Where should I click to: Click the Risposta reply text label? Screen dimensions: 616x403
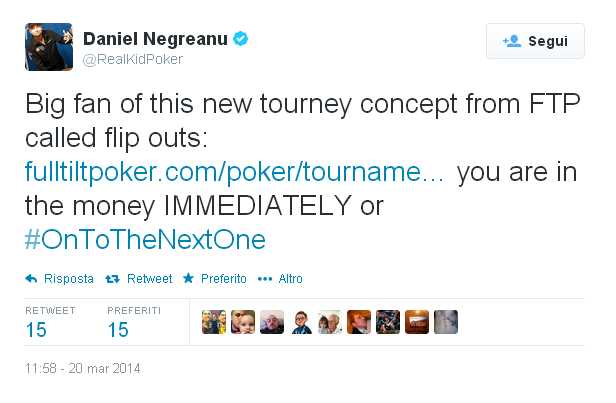pos(69,279)
